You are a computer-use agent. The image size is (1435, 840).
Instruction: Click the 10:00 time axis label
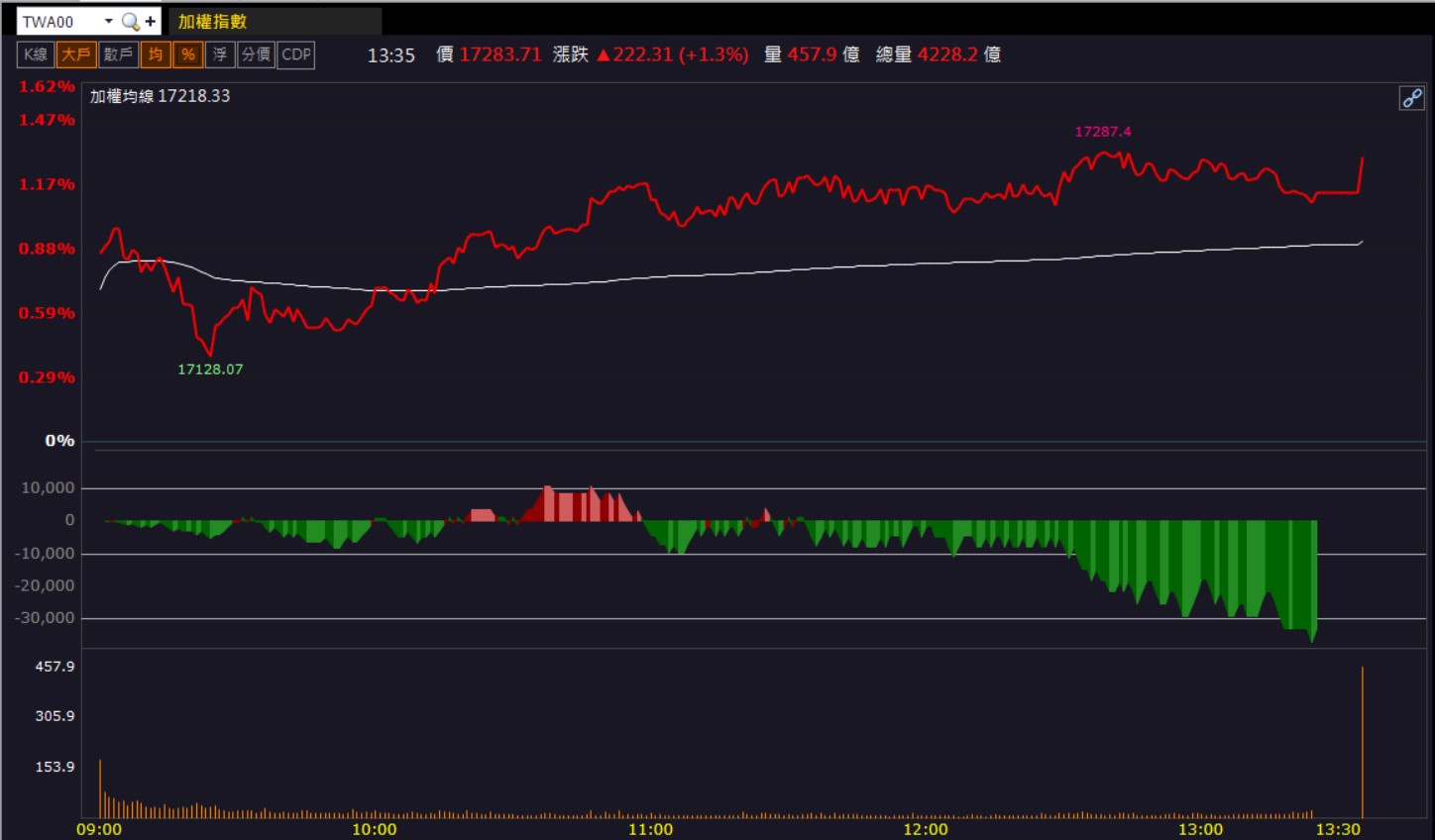click(375, 829)
